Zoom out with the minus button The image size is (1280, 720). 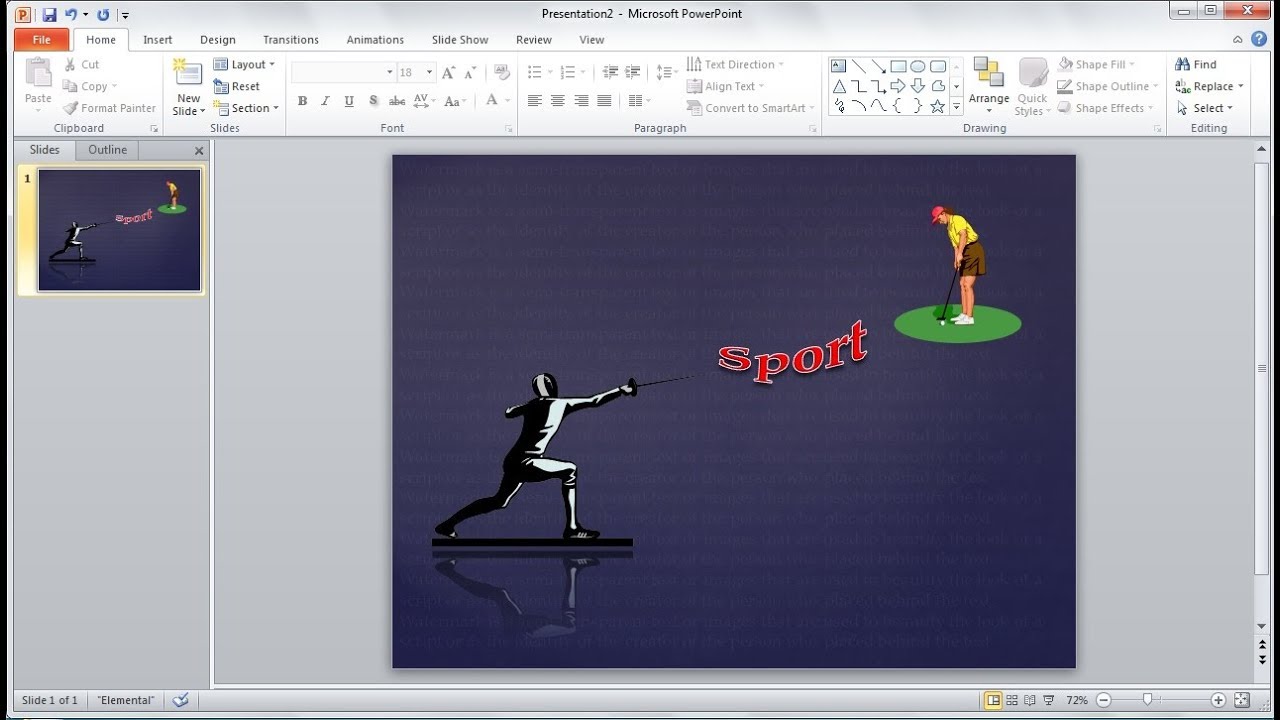tap(1104, 700)
